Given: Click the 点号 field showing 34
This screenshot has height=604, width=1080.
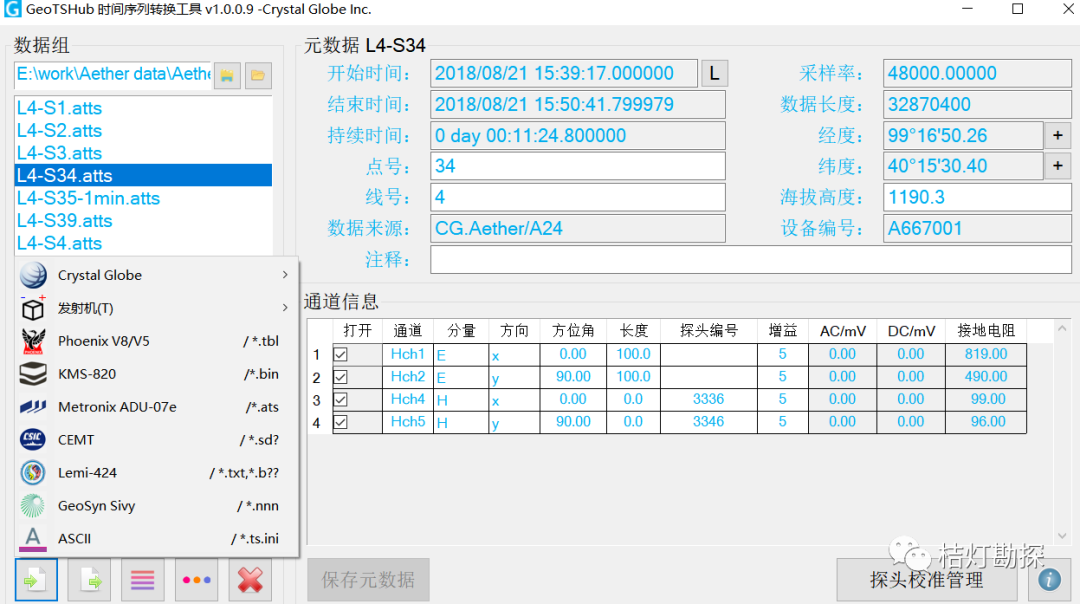Looking at the screenshot, I should (x=578, y=166).
